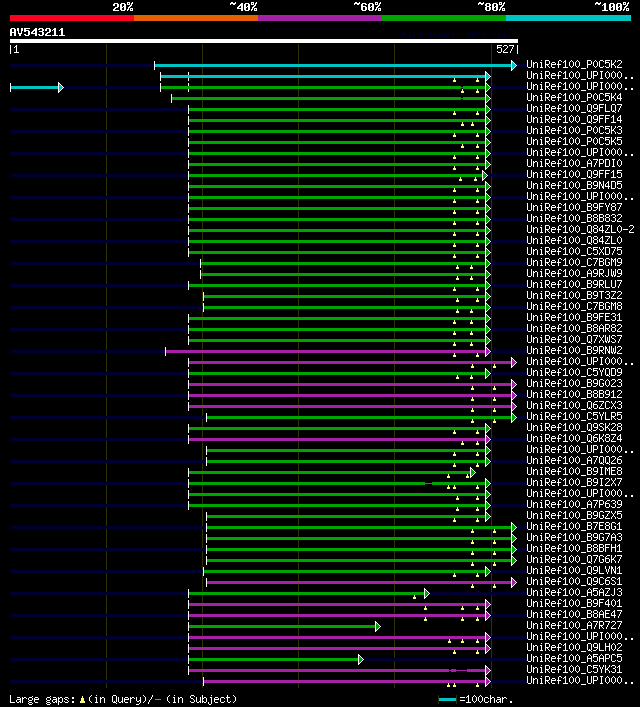Open hit UniRef100_Q9FF14
The width and height of the screenshot is (640, 707).
(x=574, y=119)
